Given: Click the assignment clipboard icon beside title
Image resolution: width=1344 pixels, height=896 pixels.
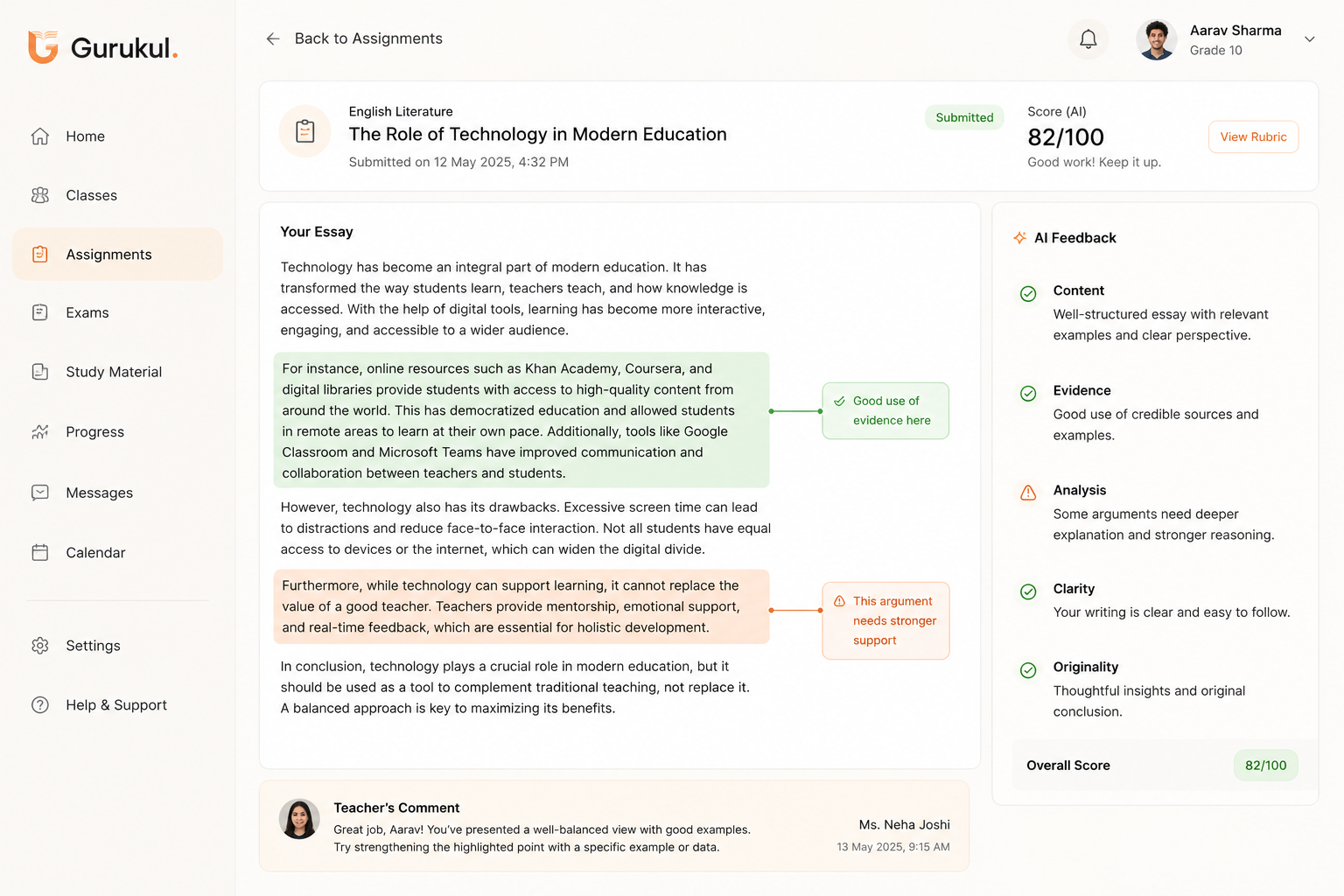Looking at the screenshot, I should (305, 131).
